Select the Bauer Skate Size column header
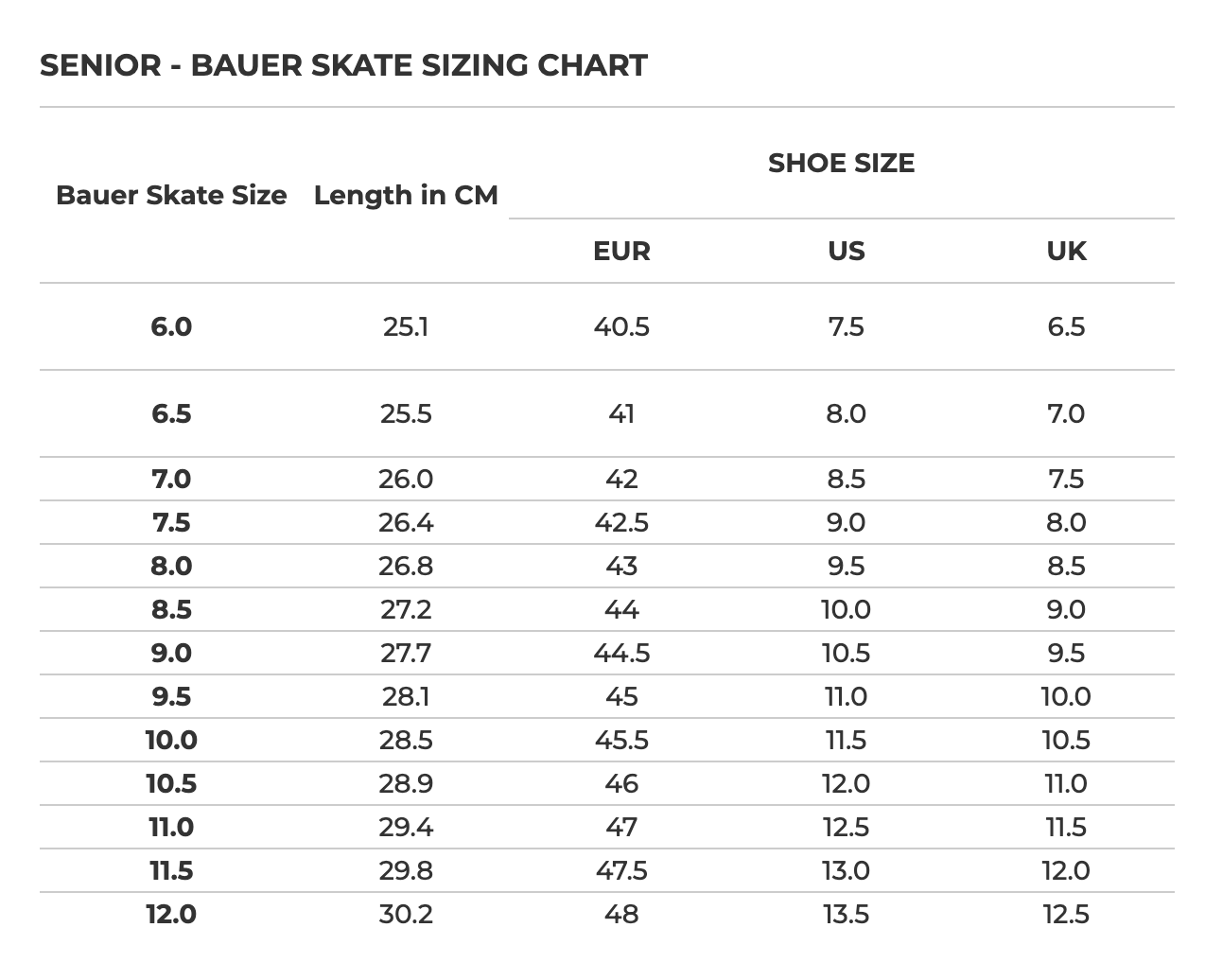The width and height of the screenshot is (1205, 980). click(x=171, y=195)
